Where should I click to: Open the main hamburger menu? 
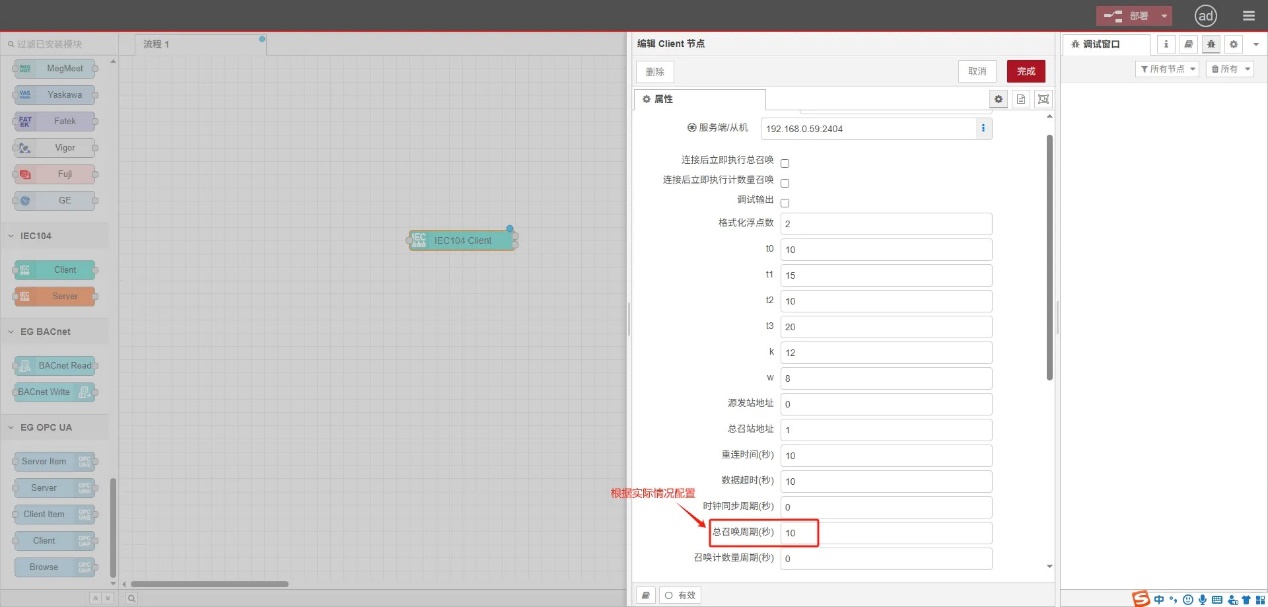tap(1248, 15)
